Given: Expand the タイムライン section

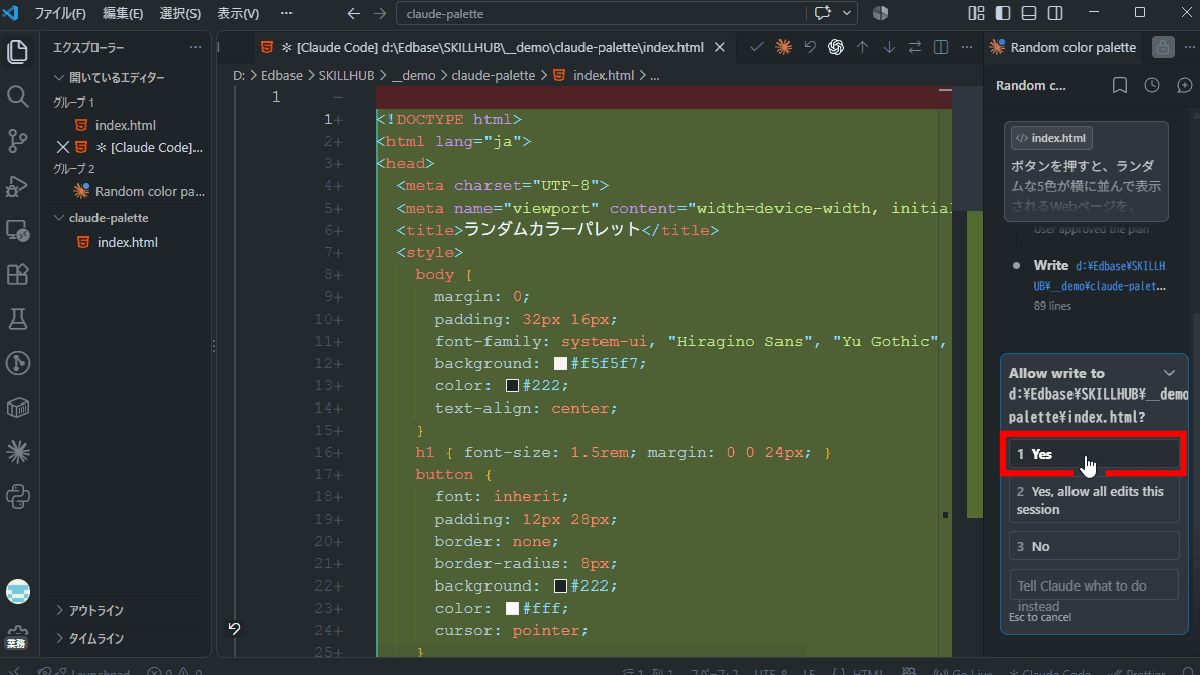Looking at the screenshot, I should click(x=96, y=638).
